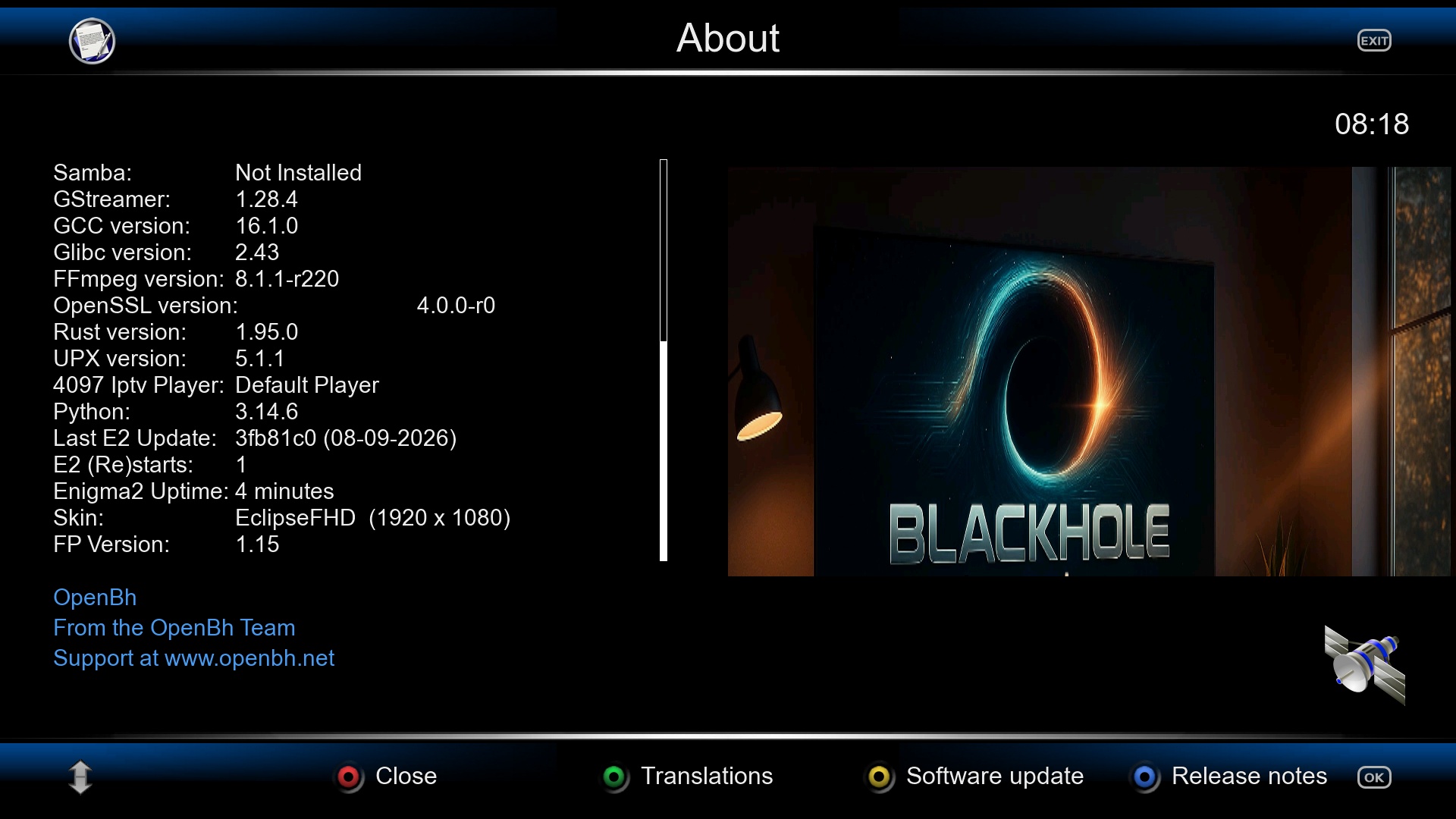Click the 'FP Version:' label

(x=111, y=544)
